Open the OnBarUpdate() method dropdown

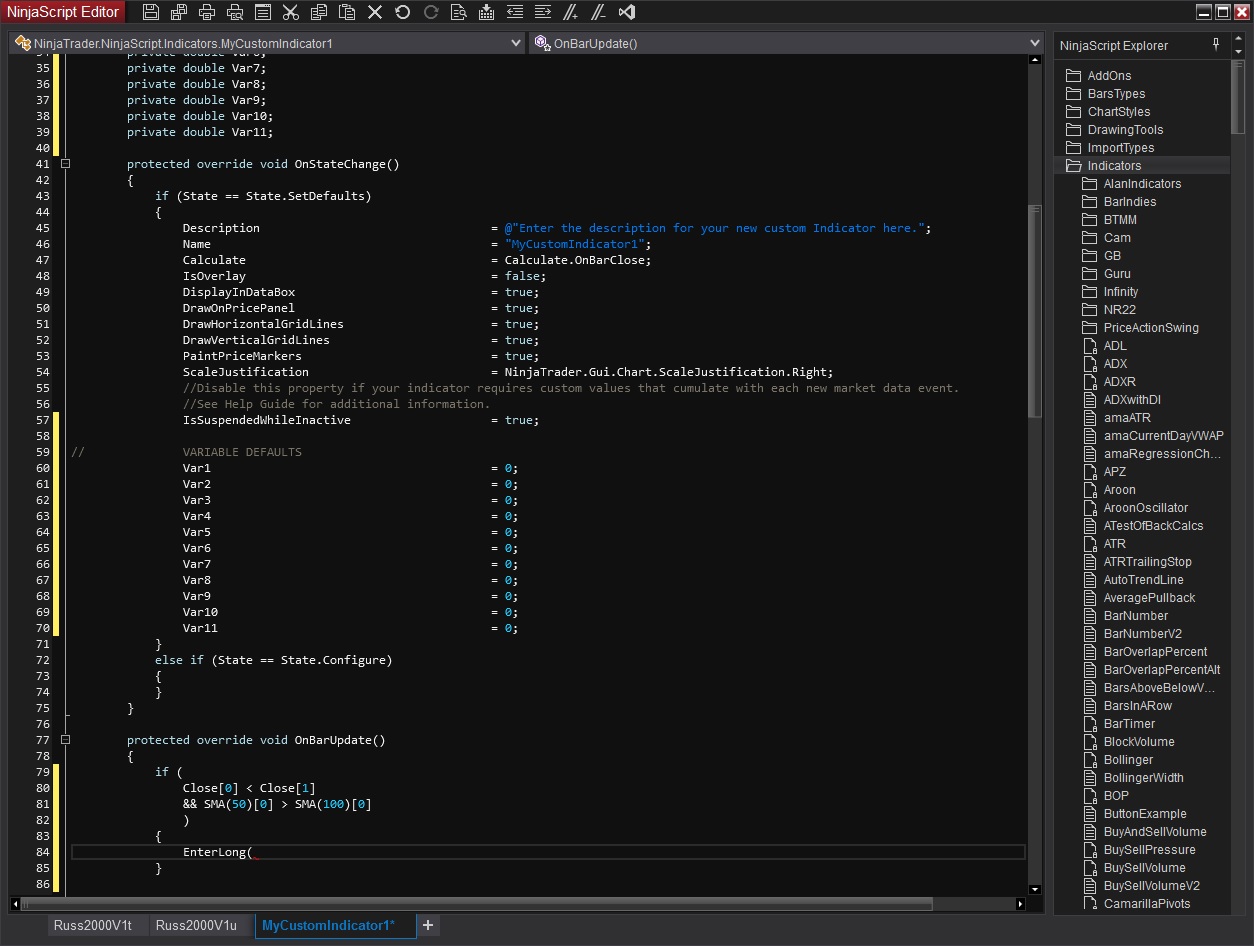786,43
